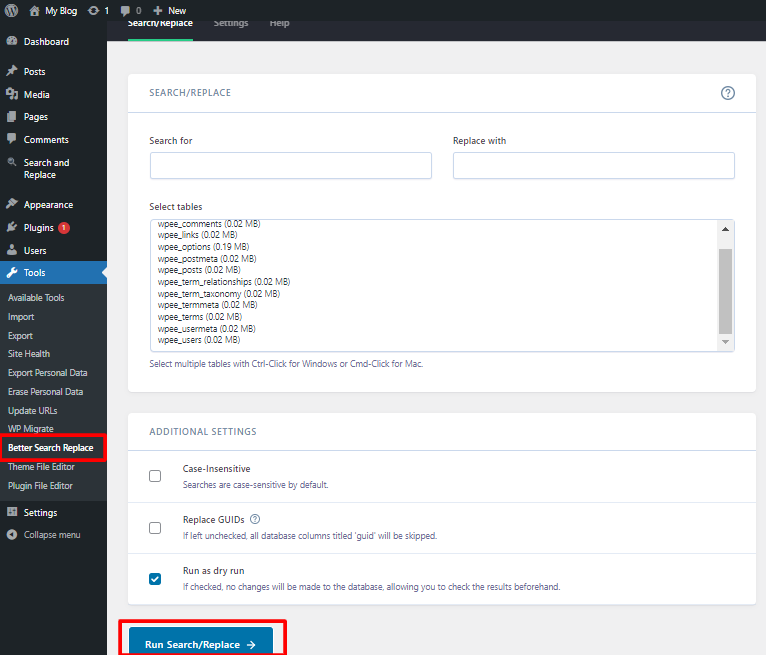Click the Dashboard gauge icon
Screen dimensions: 766x655
click(12, 41)
